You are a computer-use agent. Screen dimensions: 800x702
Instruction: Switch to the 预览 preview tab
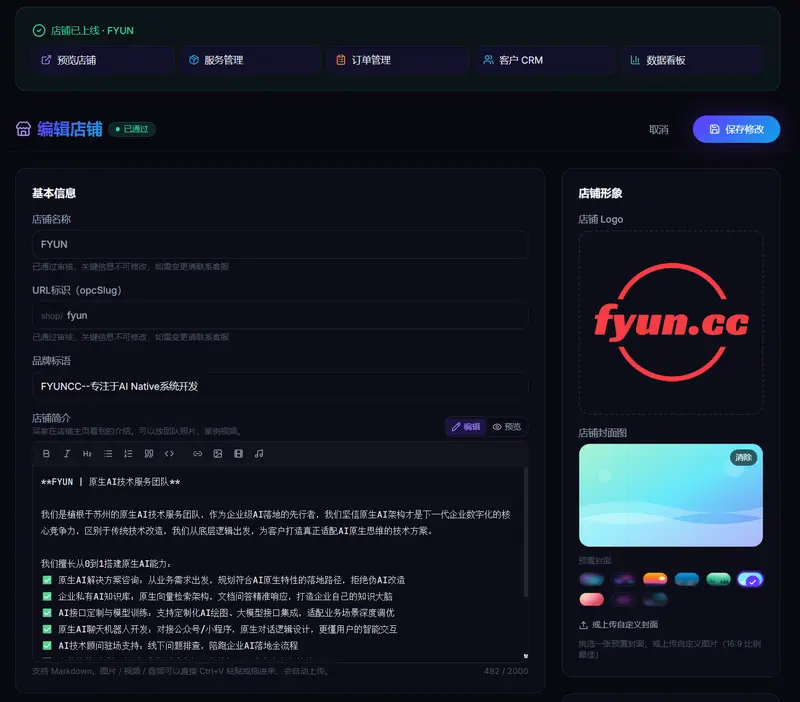[507, 427]
